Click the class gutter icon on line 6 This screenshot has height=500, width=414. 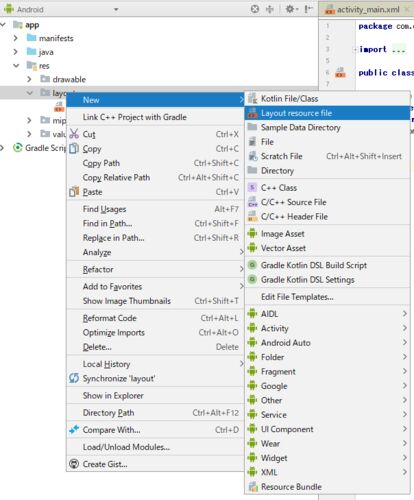[x=340, y=72]
